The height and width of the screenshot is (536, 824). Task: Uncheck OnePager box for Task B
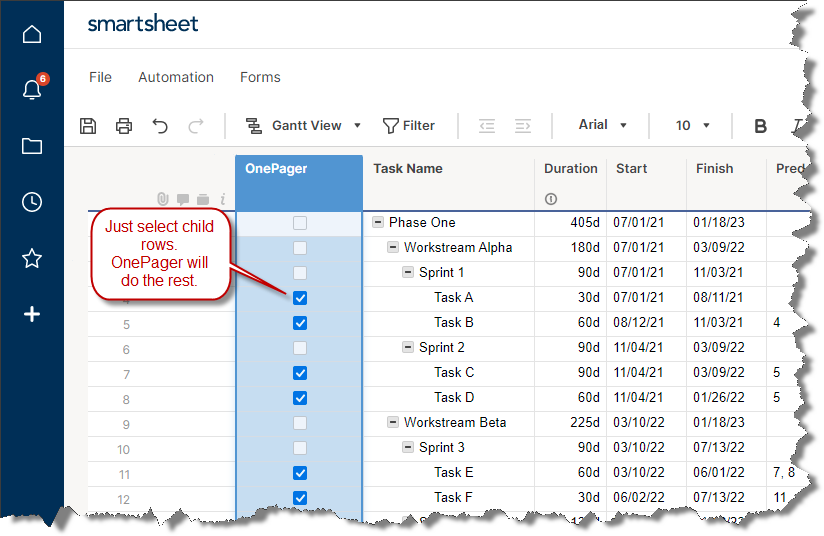(x=300, y=323)
